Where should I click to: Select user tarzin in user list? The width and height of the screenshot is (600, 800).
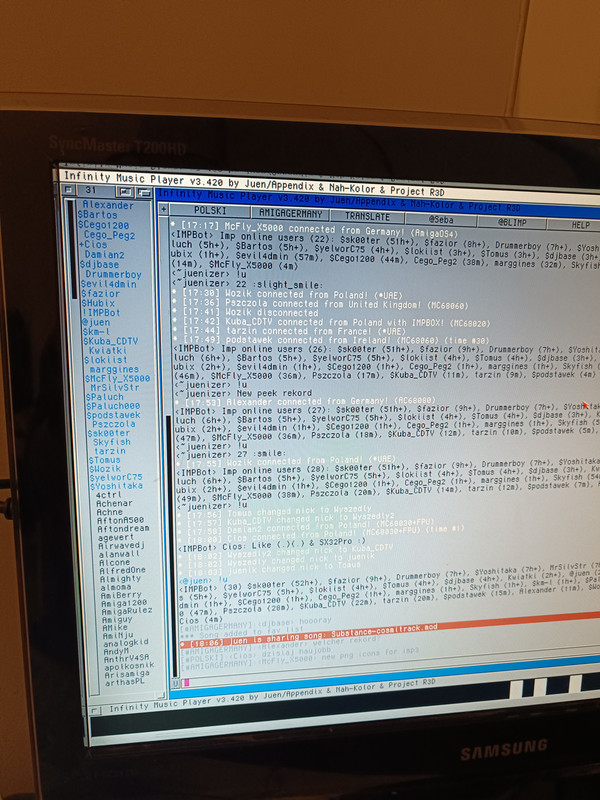110,451
